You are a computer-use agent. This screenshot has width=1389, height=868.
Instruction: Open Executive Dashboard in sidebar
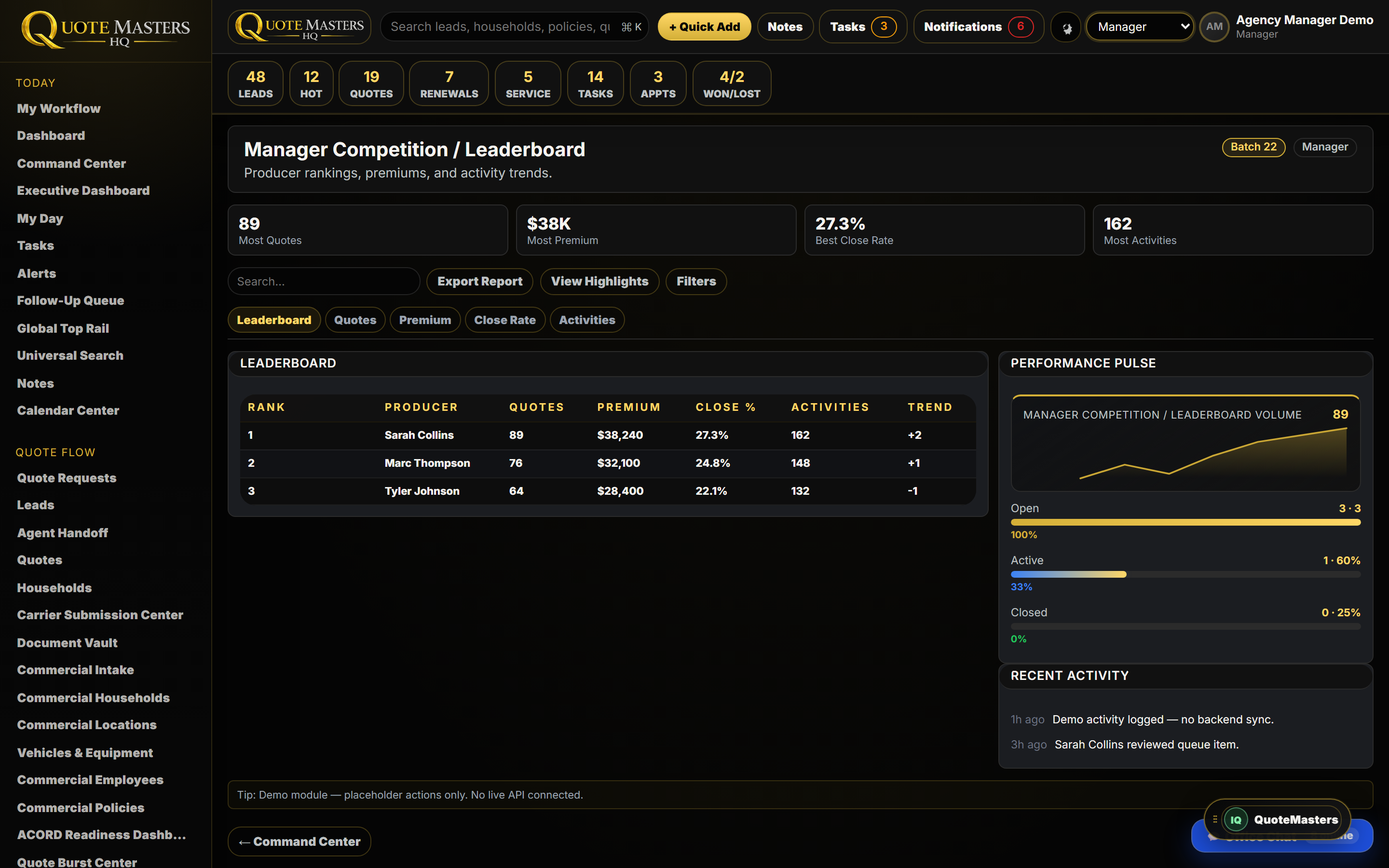click(83, 190)
